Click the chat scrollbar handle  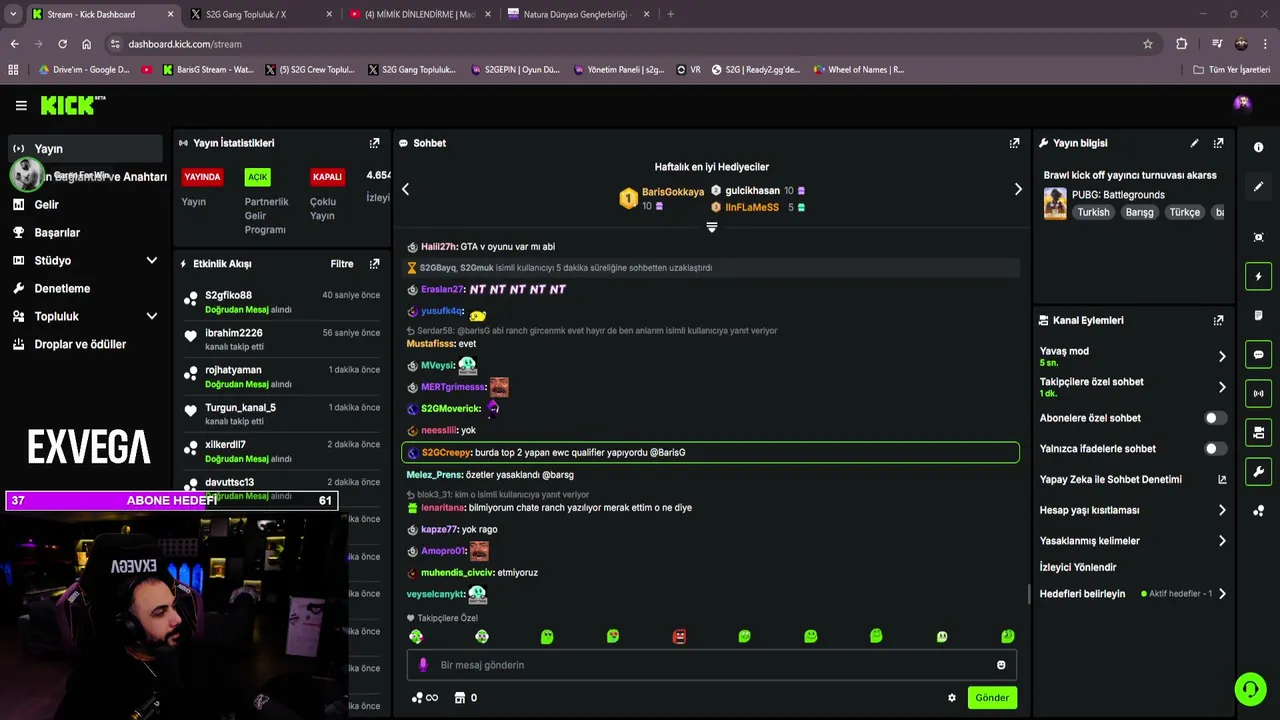[x=1029, y=594]
